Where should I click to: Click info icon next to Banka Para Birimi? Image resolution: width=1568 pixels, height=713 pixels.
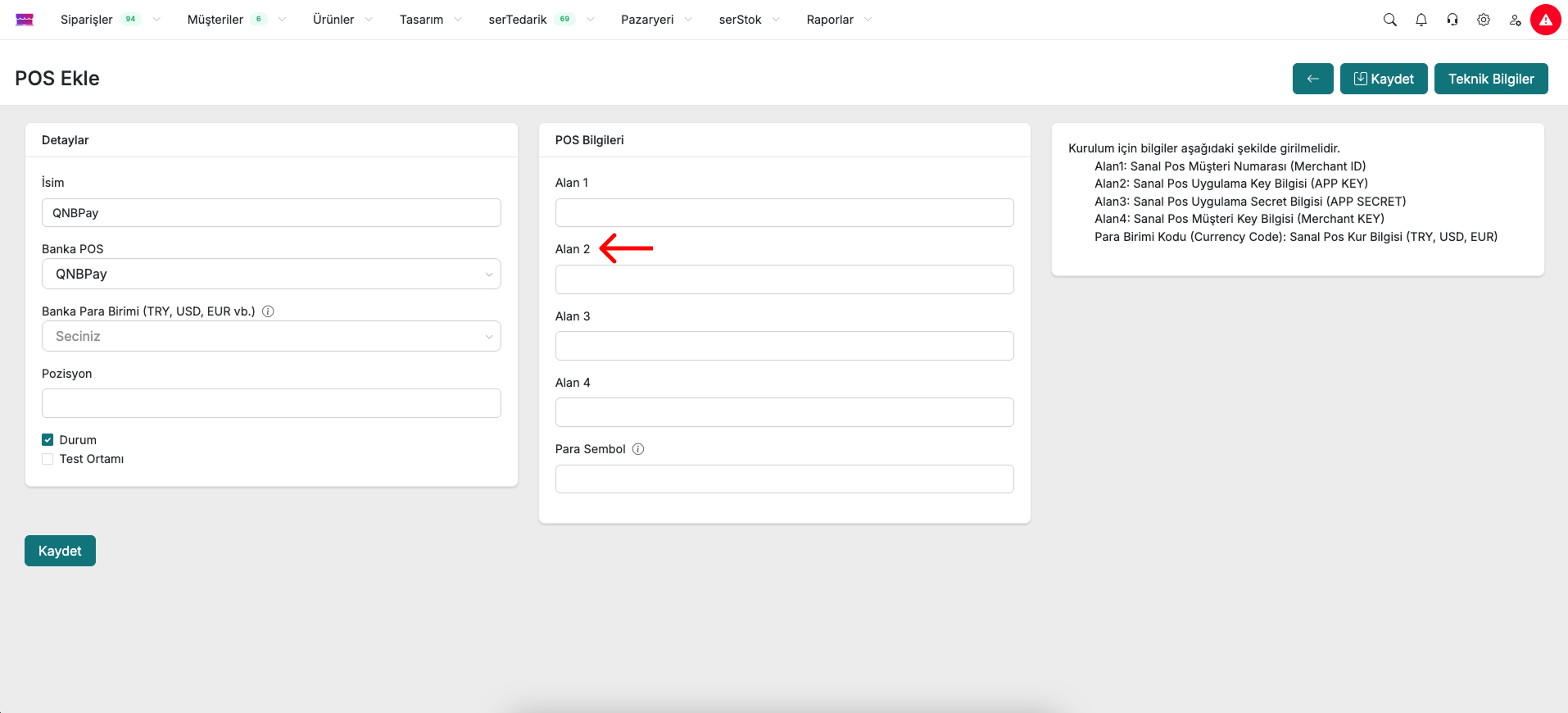coord(268,311)
